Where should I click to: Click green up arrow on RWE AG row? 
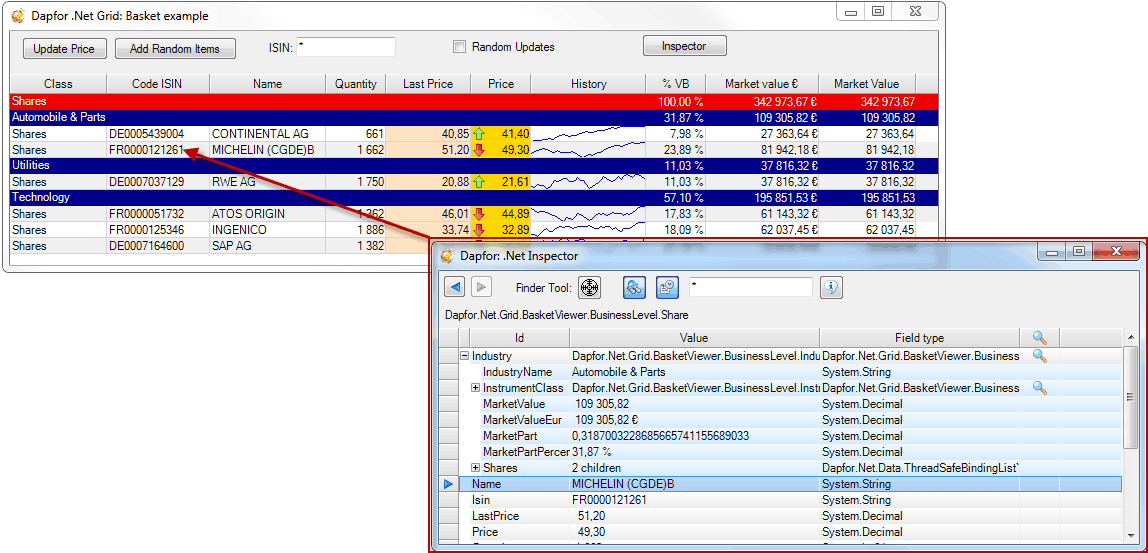(x=480, y=182)
